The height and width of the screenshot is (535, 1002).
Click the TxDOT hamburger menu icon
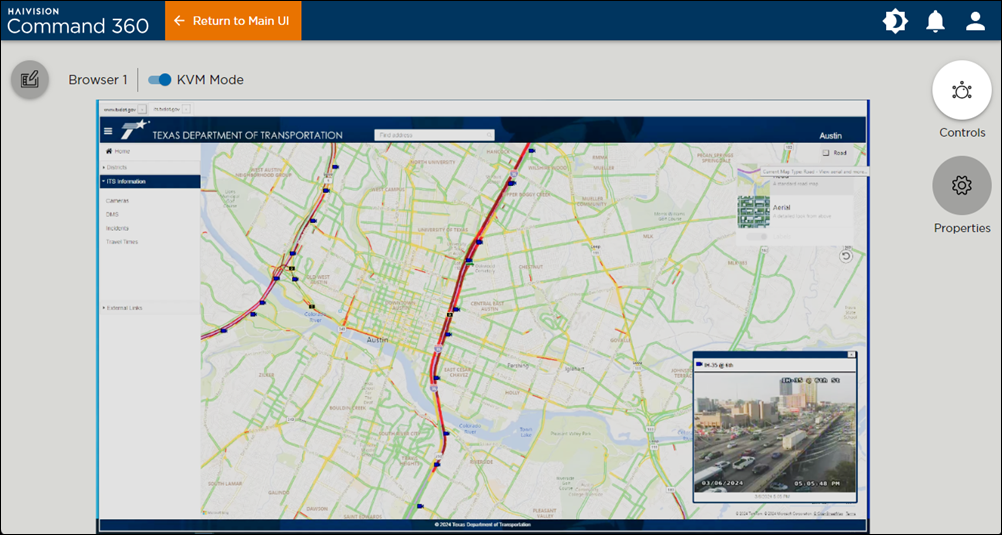pyautogui.click(x=108, y=132)
